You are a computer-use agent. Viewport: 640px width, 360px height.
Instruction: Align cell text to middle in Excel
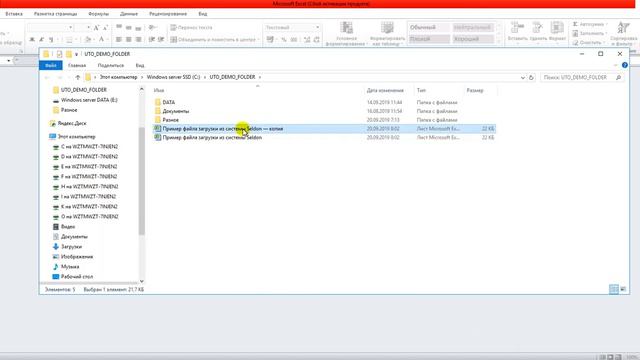[x=129, y=27]
